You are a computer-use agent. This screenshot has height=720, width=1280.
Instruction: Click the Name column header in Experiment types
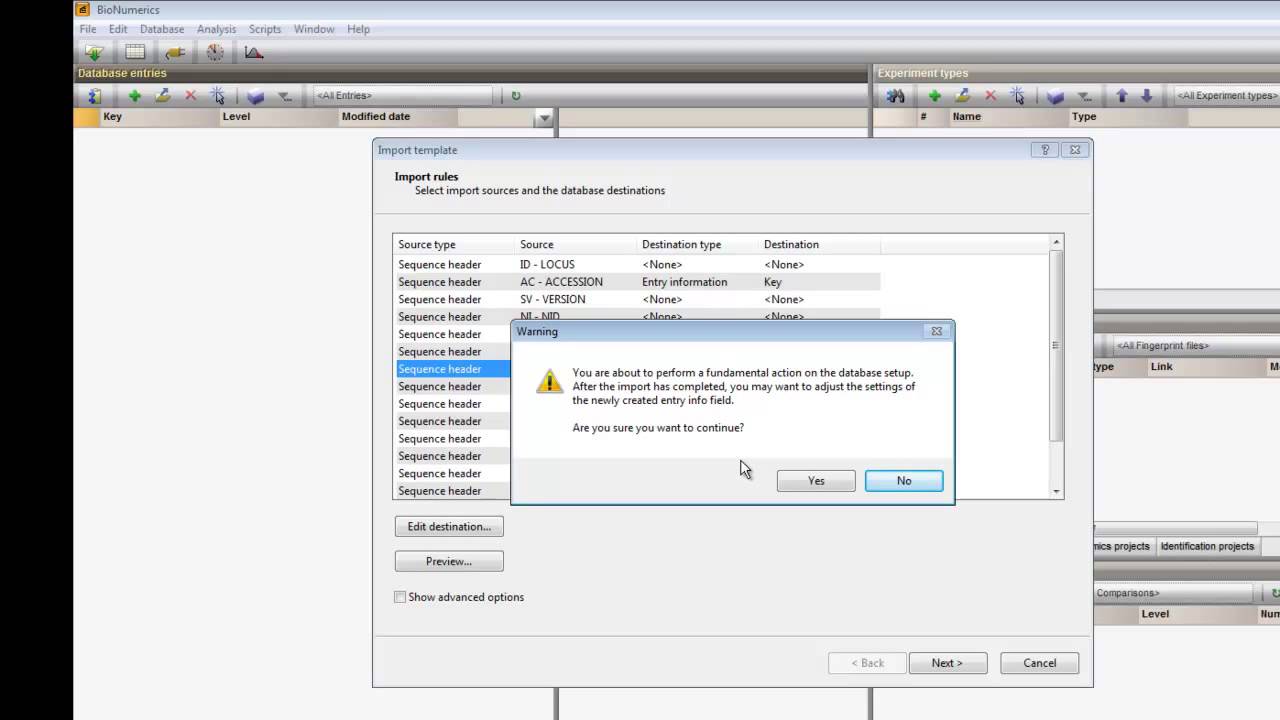1008,117
